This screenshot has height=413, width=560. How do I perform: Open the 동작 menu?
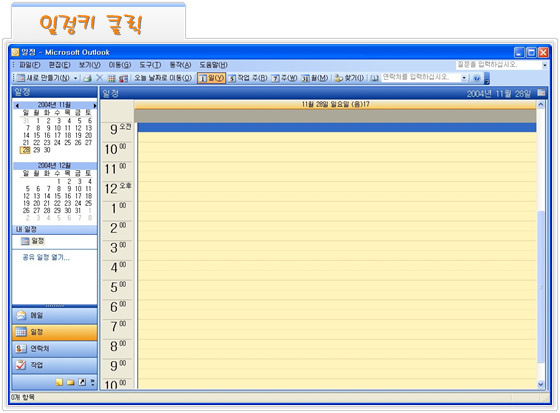point(180,65)
